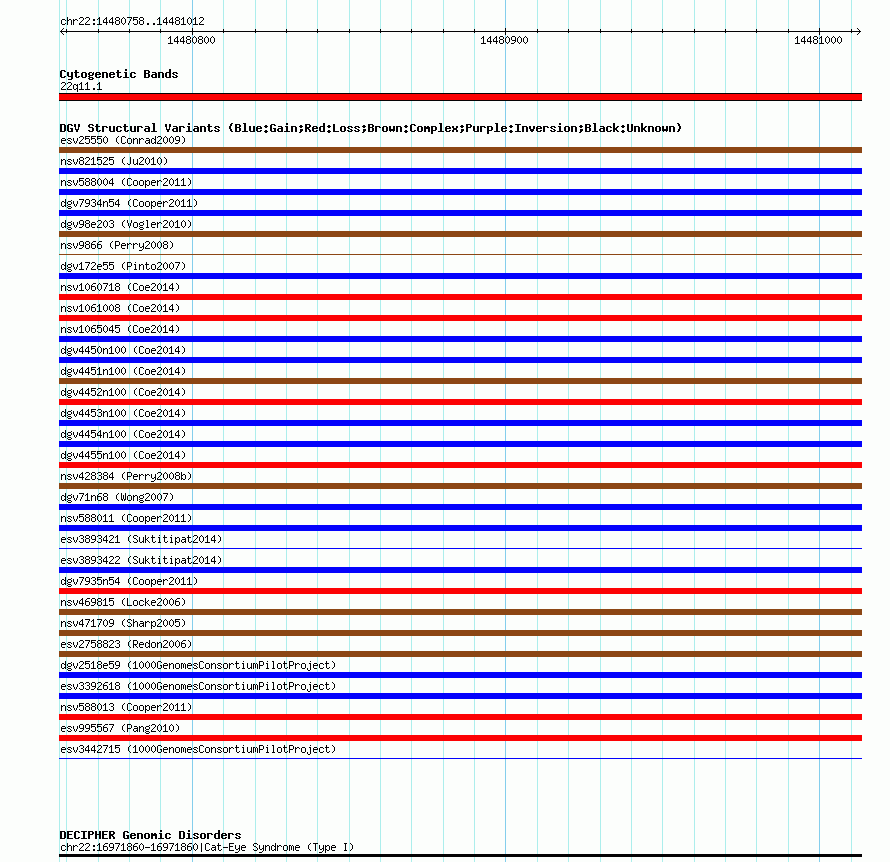The image size is (890, 862).
Task: Select the dgv4451n100 (Coe2014) label
Action: pyautogui.click(x=123, y=371)
